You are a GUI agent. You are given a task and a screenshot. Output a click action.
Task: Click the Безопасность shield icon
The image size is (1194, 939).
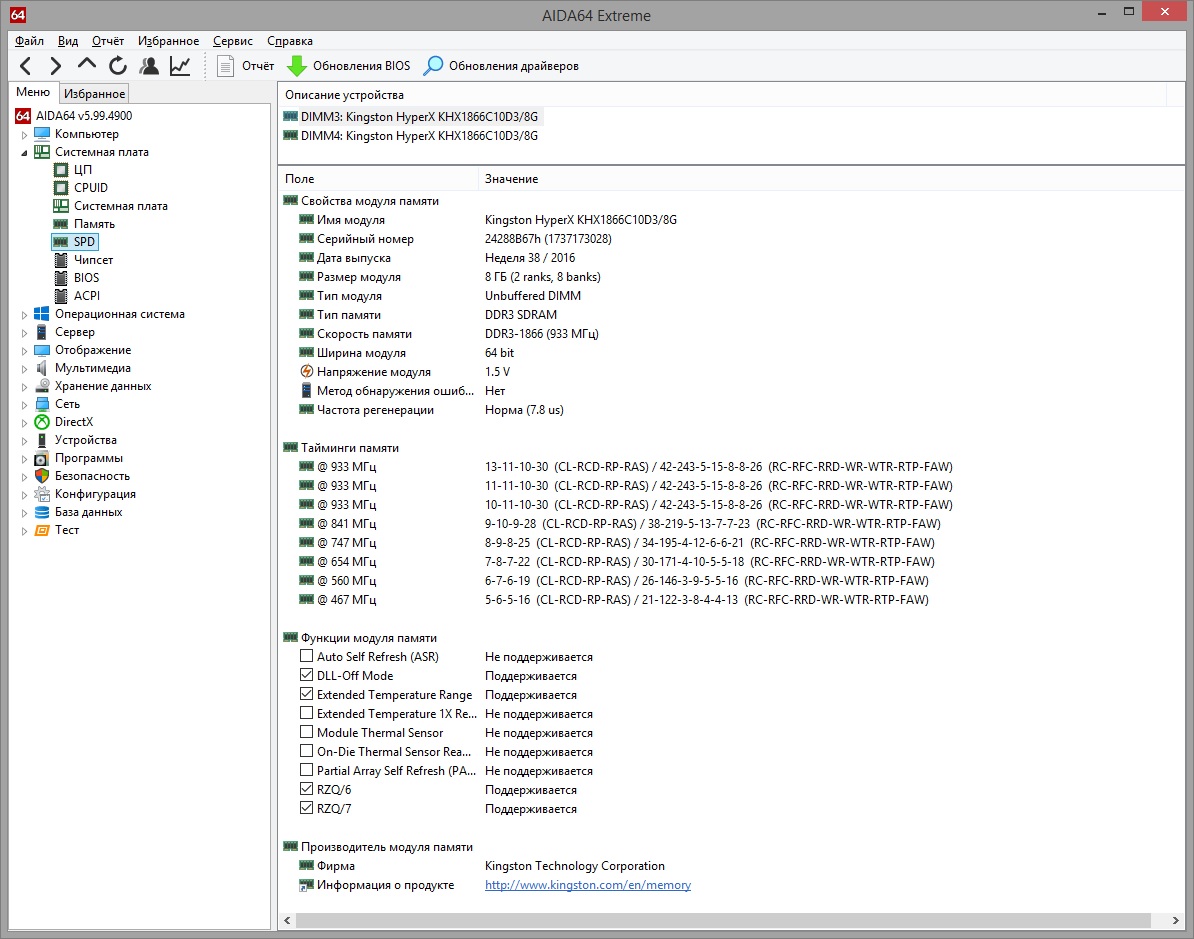coord(42,476)
